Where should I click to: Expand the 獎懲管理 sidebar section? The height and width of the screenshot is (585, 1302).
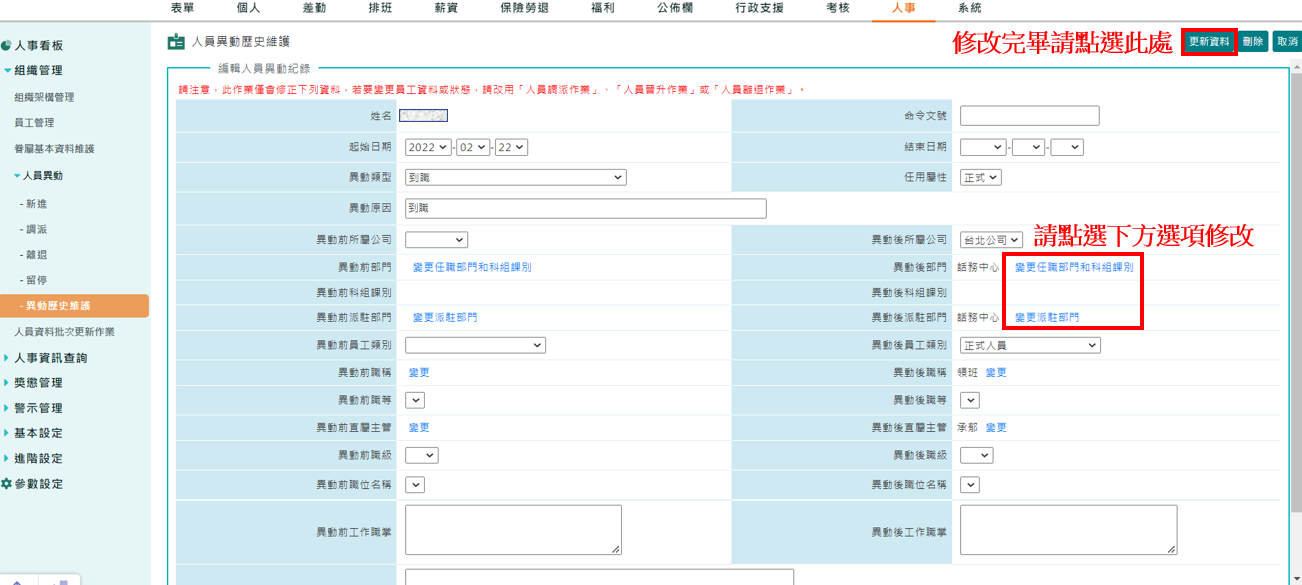(x=8, y=383)
